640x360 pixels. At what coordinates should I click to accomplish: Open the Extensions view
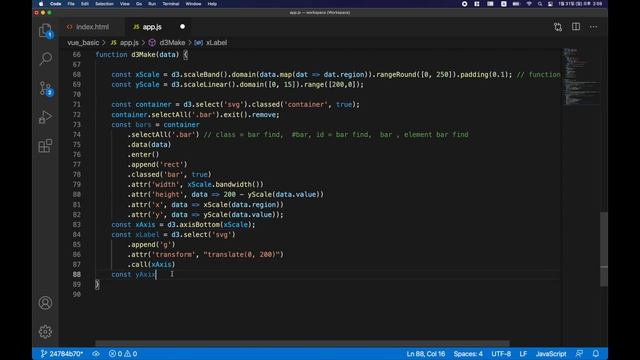[45, 146]
